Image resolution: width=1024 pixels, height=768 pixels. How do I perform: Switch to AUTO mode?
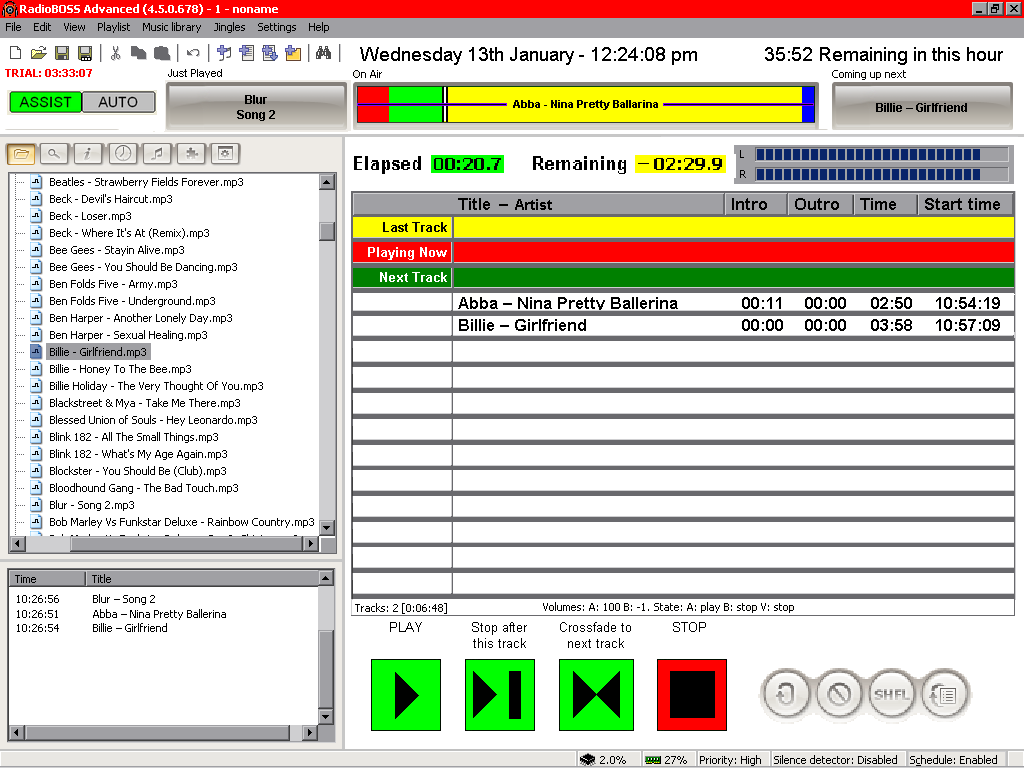[118, 102]
